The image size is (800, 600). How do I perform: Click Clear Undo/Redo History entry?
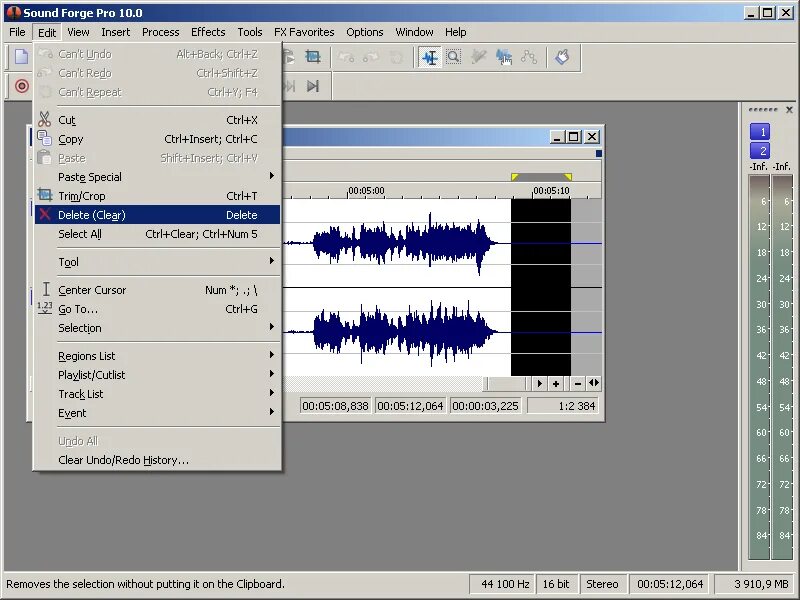point(123,460)
